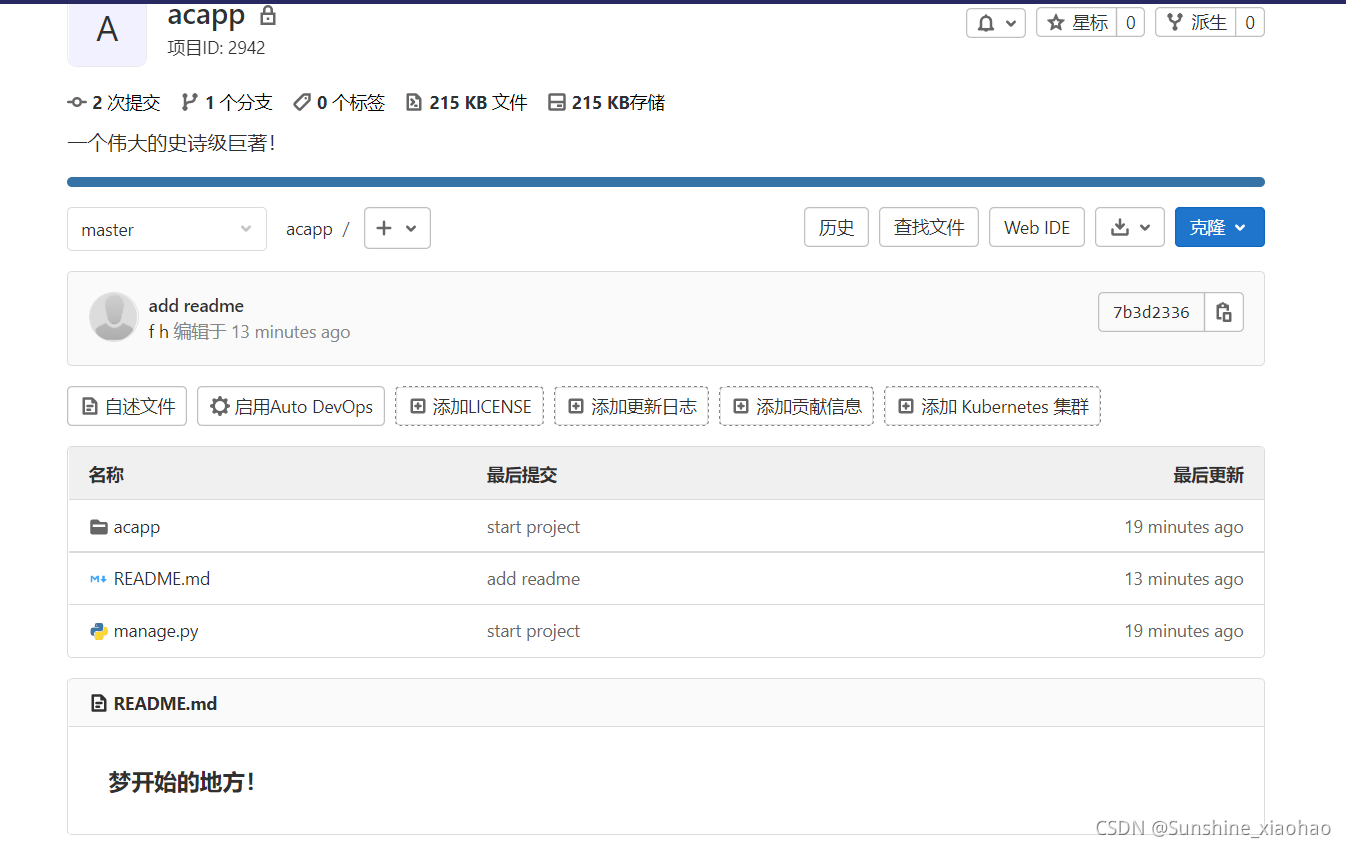Click the 最后更新 column header
Image resolution: width=1346 pixels, height=848 pixels.
point(1208,475)
